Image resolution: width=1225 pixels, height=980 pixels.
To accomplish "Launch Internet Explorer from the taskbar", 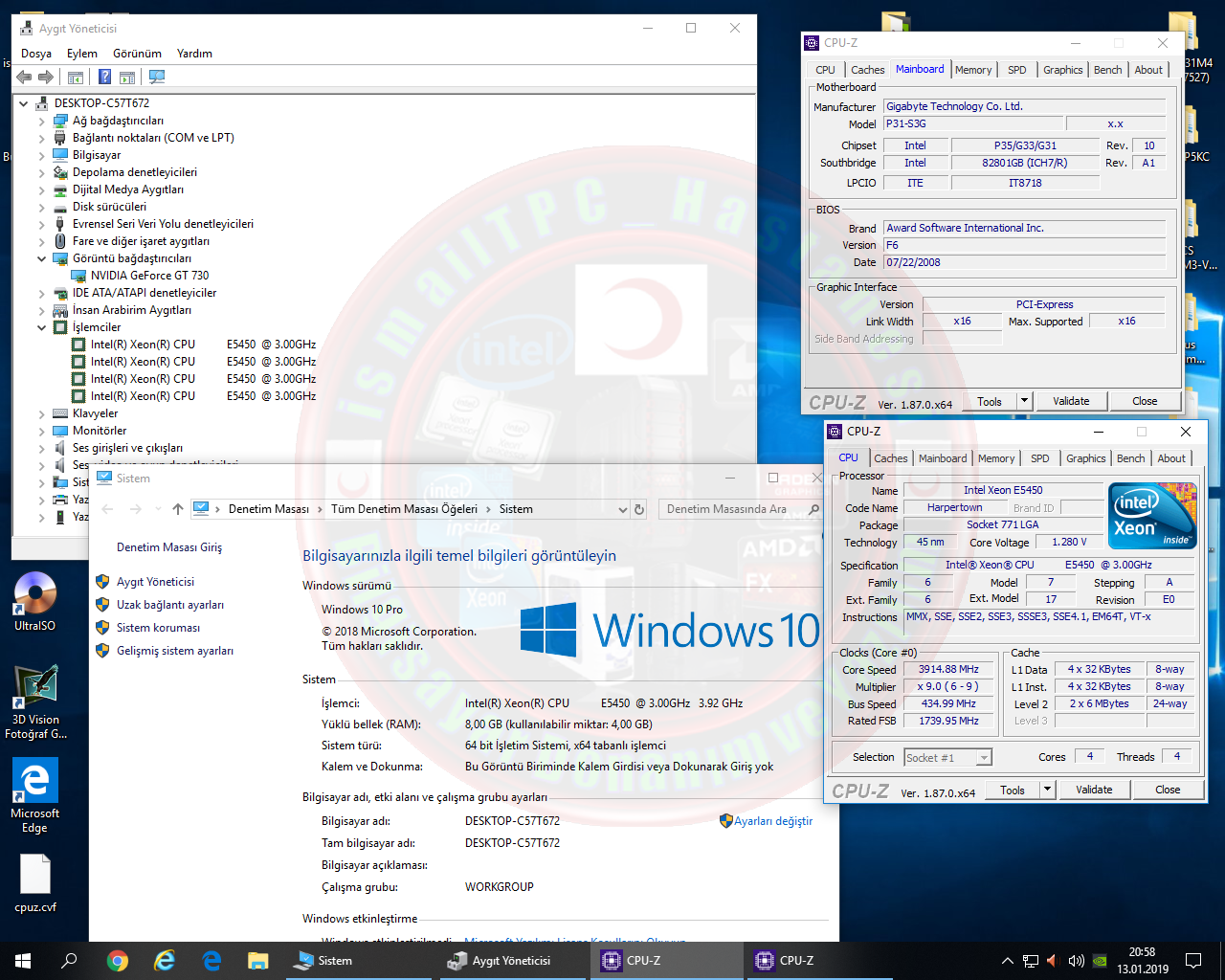I will tap(165, 961).
